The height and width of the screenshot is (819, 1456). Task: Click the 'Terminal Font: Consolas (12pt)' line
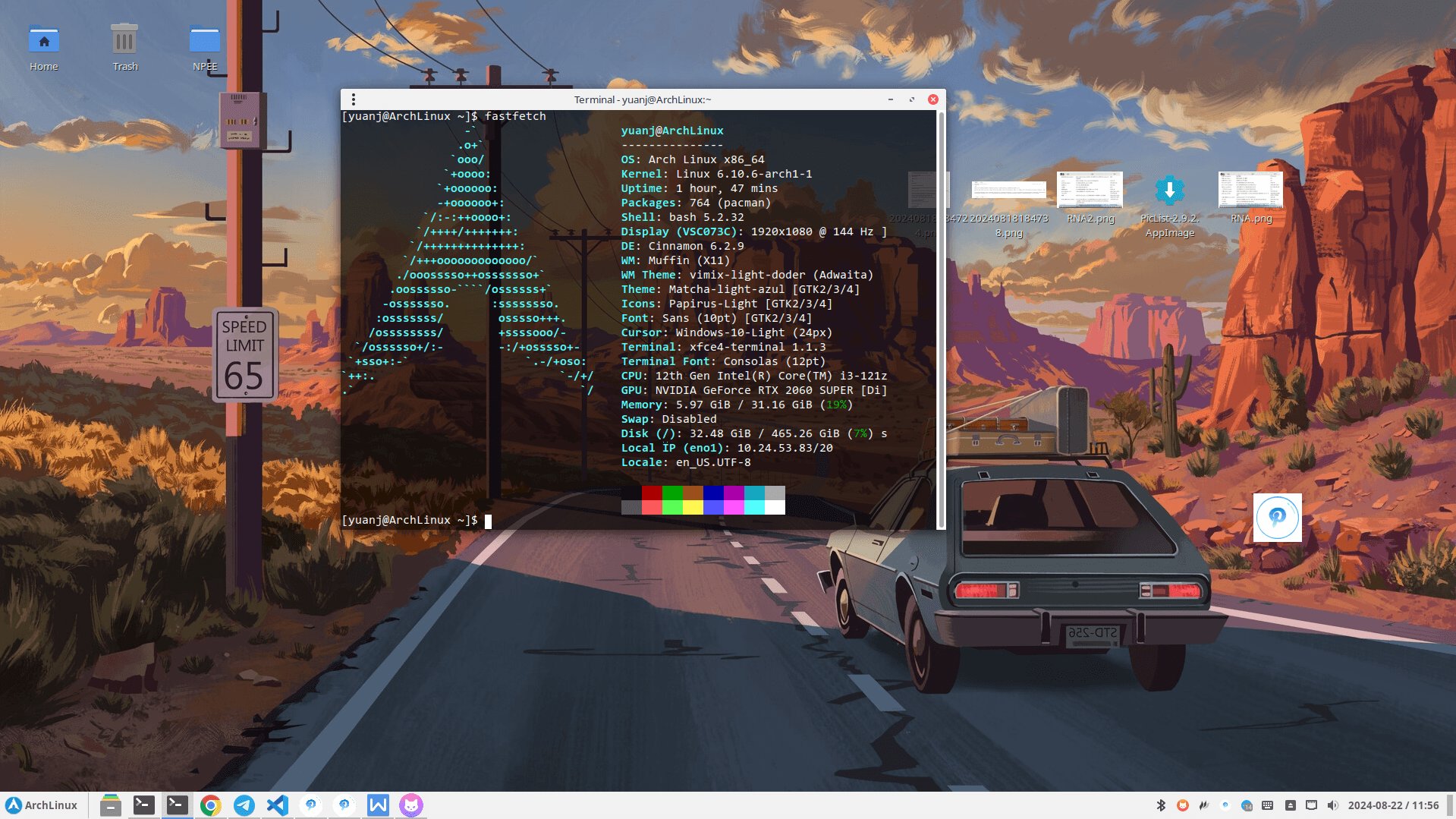tap(723, 361)
